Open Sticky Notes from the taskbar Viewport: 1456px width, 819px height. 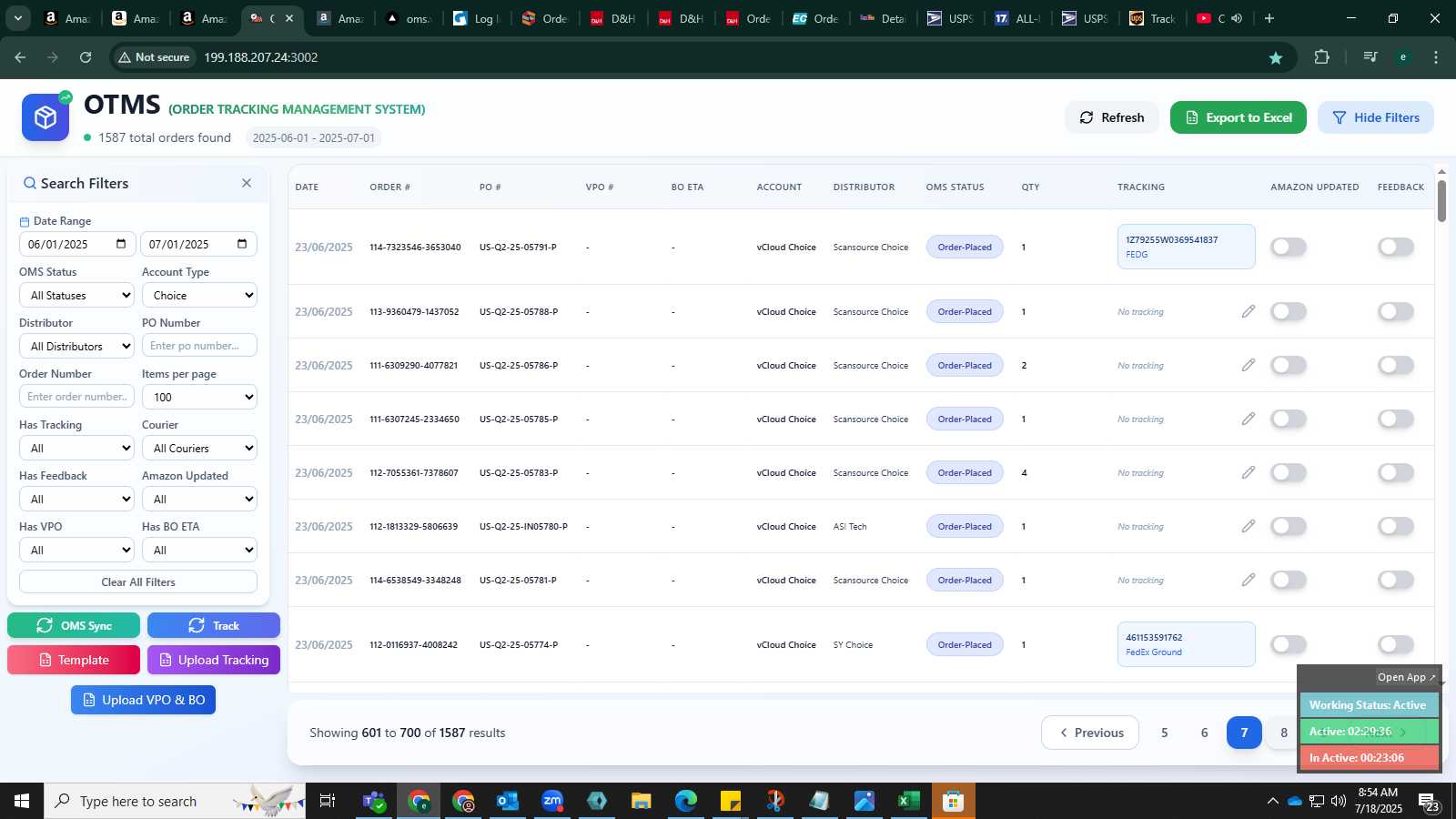click(x=731, y=801)
